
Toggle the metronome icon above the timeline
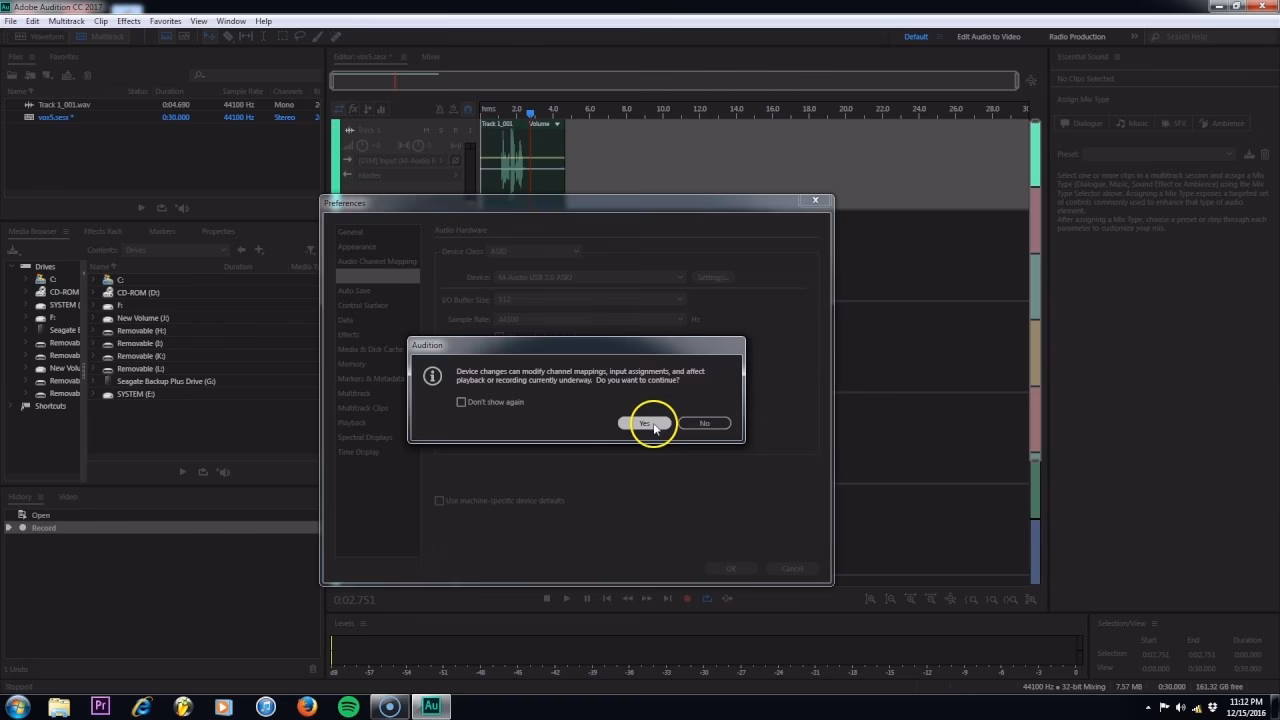(x=440, y=108)
